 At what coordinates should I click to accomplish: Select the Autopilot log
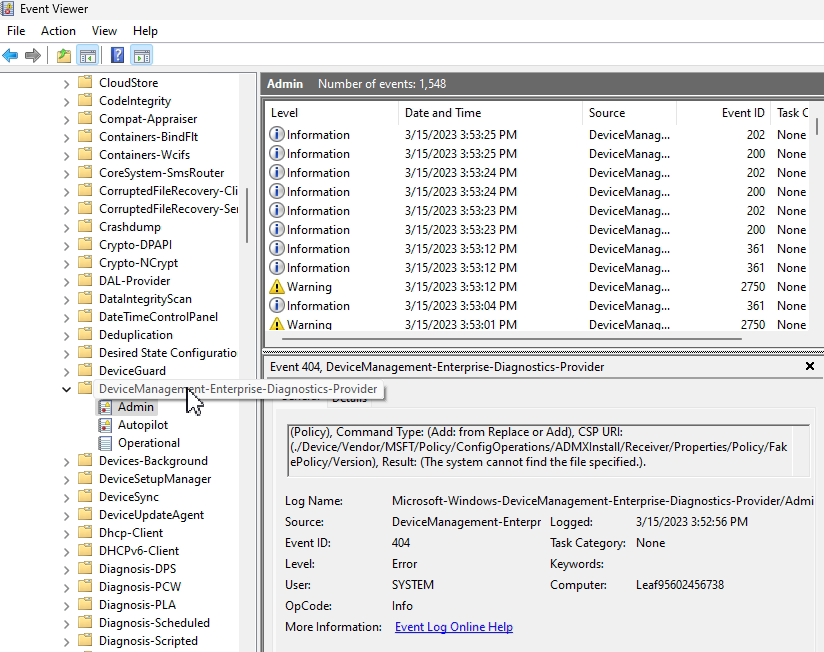[x=143, y=425]
